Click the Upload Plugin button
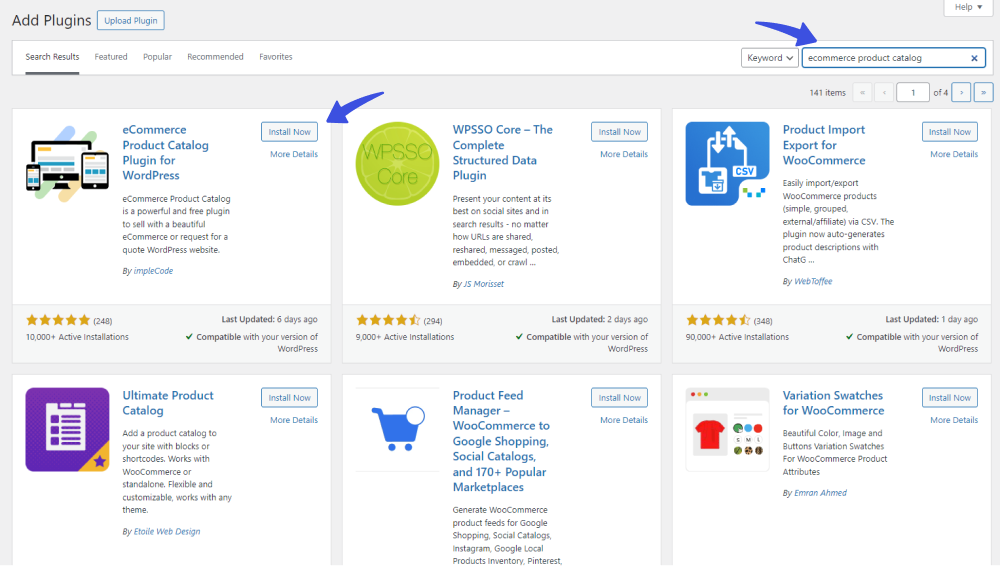Screen dimensions: 1000x566 [131, 20]
